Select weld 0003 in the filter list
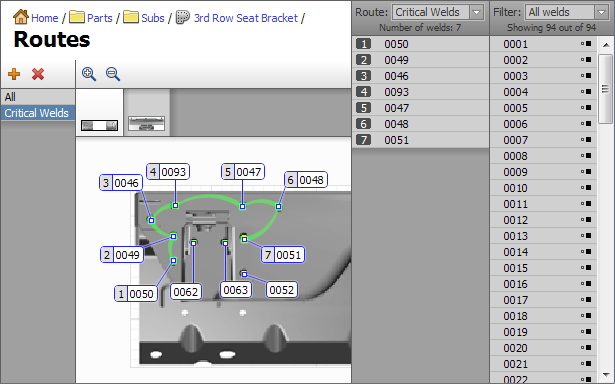The height and width of the screenshot is (384, 615). [544, 76]
